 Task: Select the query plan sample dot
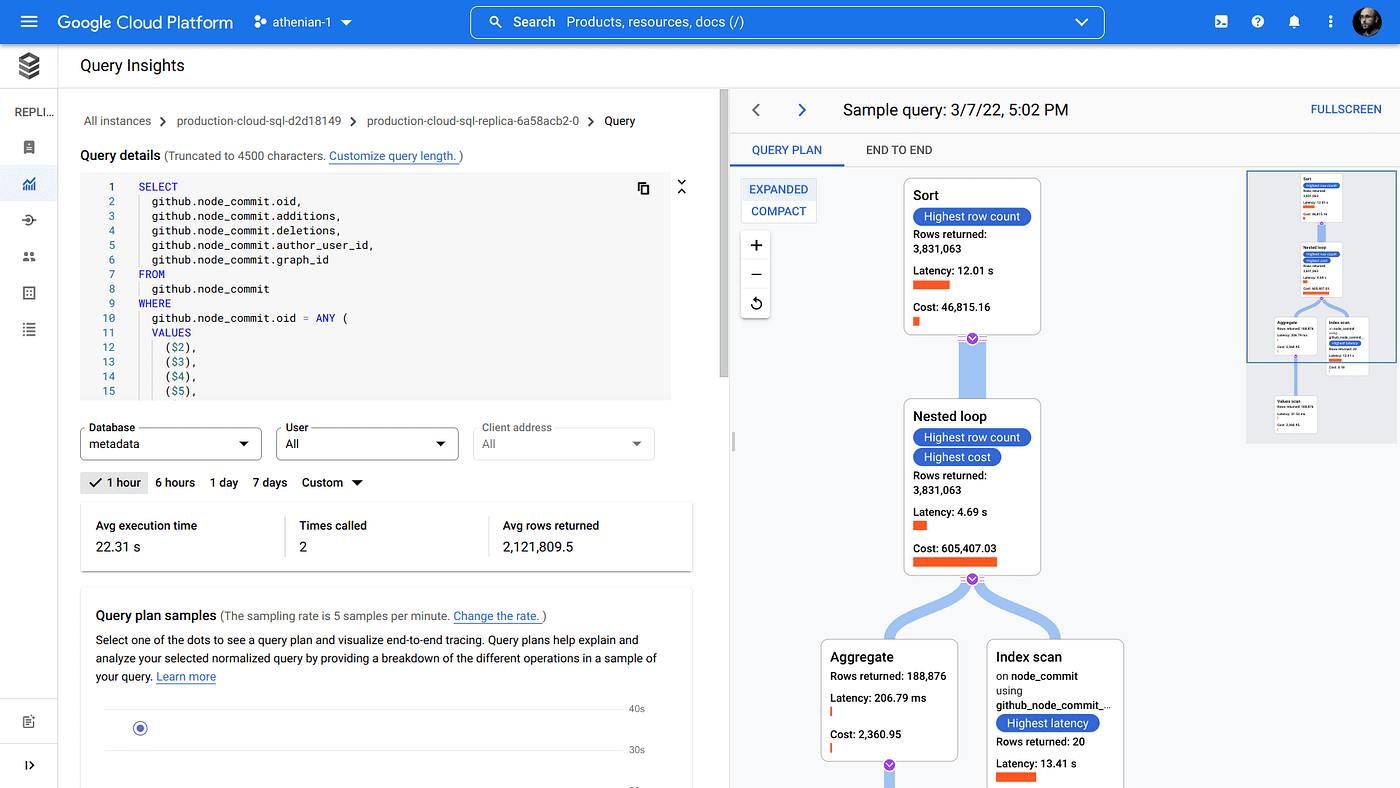point(140,728)
